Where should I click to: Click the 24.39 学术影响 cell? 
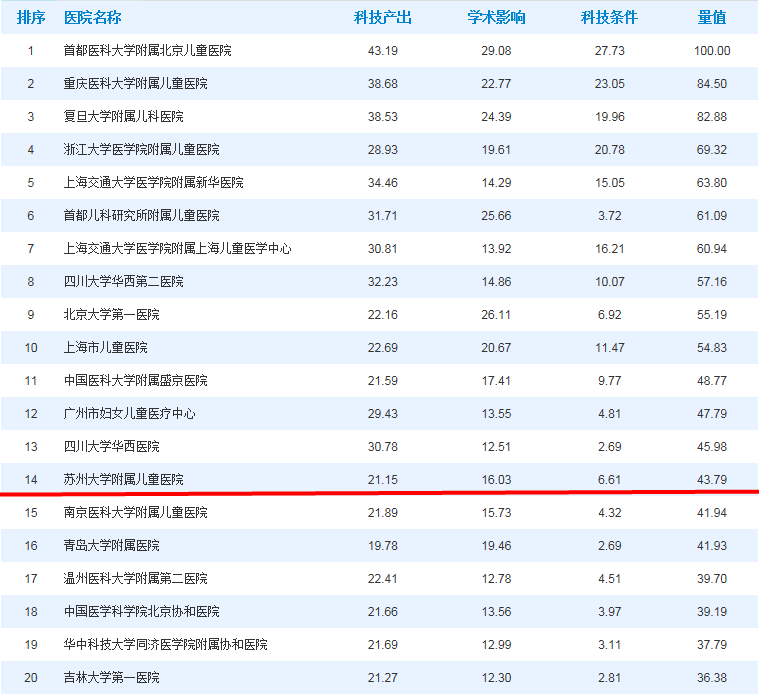click(x=496, y=117)
